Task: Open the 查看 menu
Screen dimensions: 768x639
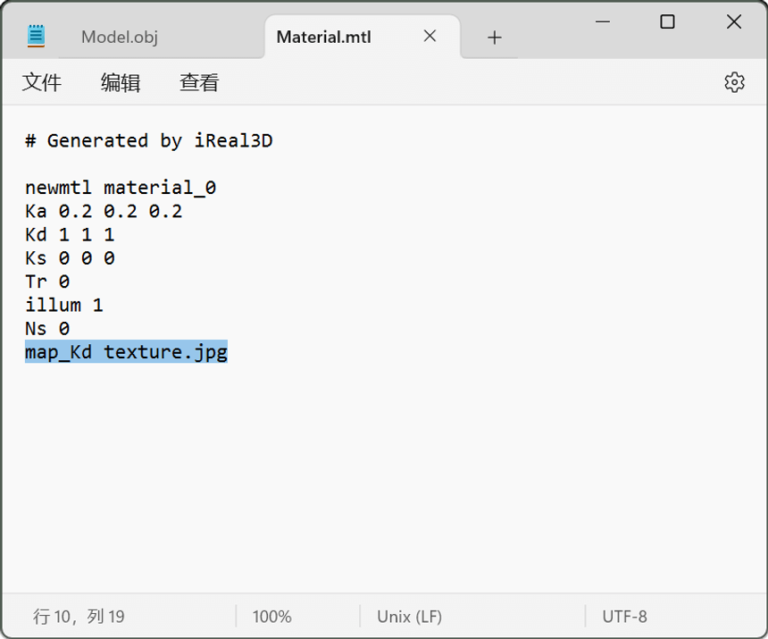Action: point(199,83)
